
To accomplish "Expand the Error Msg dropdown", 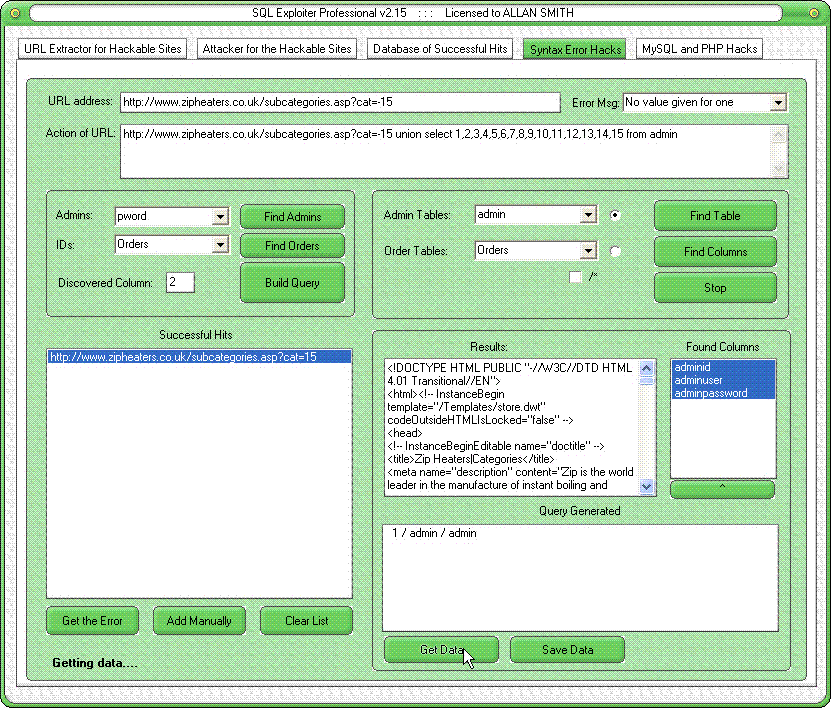I will [x=778, y=102].
